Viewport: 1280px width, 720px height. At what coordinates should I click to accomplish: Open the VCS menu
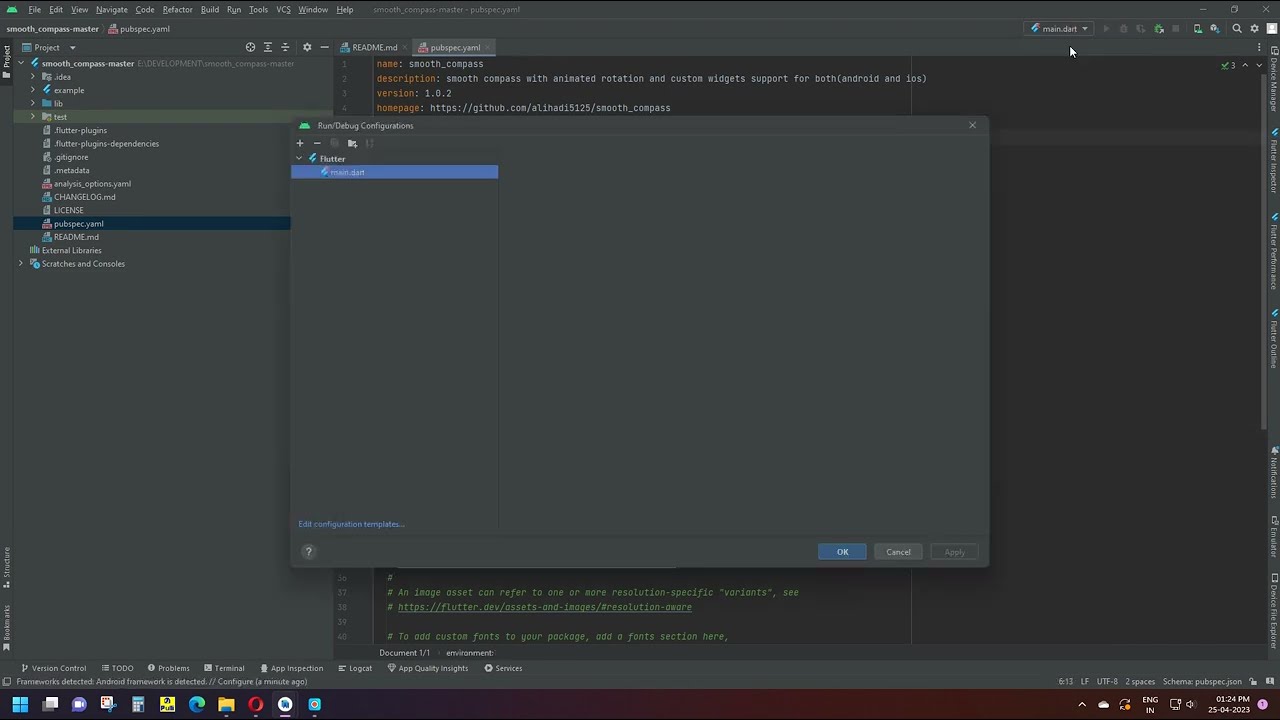coord(283,9)
